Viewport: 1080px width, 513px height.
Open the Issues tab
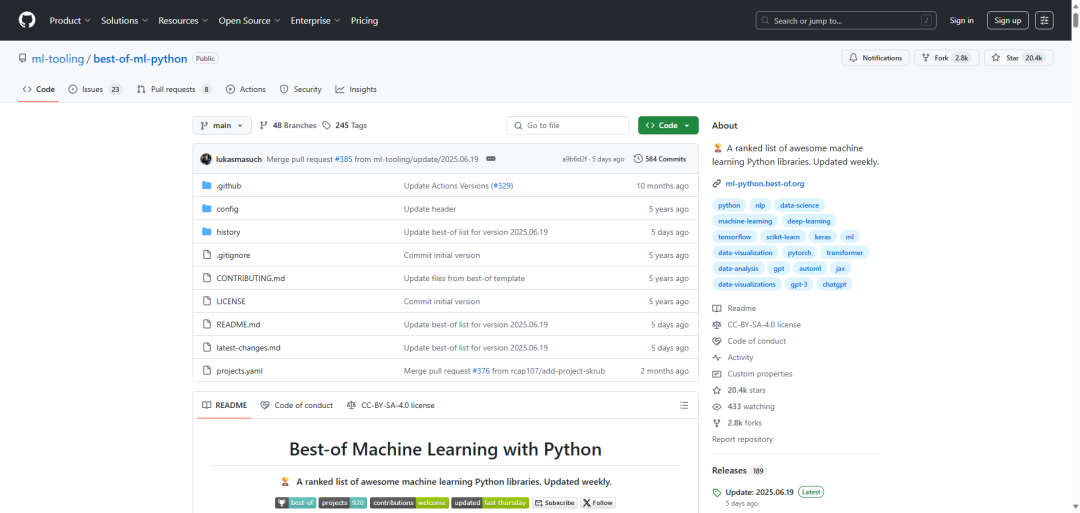[x=95, y=89]
